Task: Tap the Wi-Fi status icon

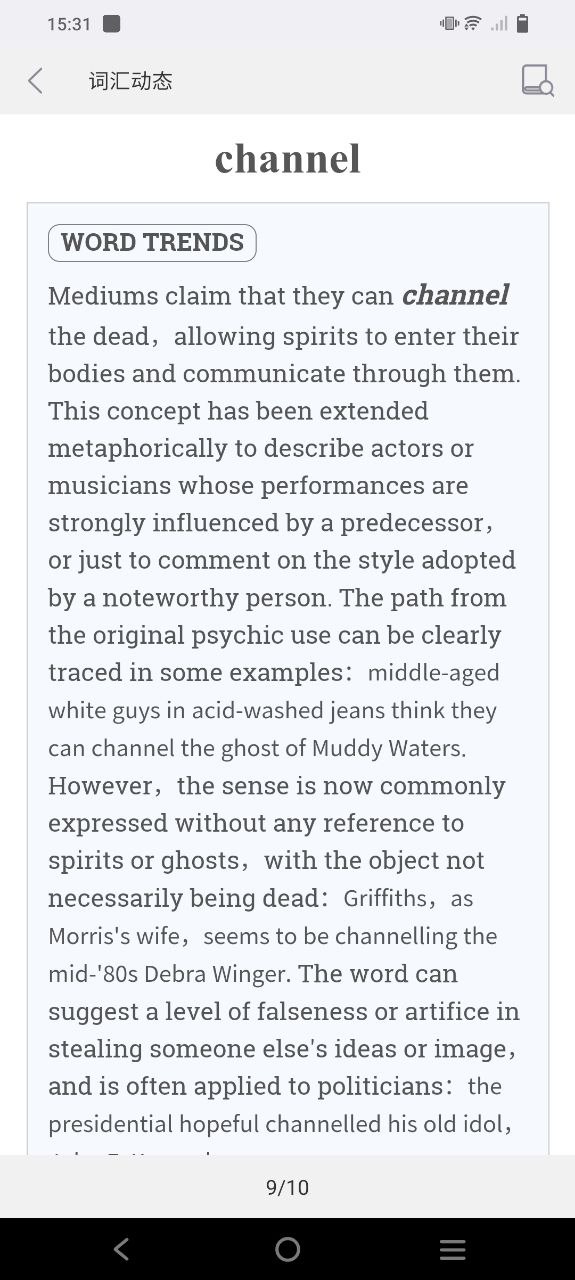Action: (473, 24)
